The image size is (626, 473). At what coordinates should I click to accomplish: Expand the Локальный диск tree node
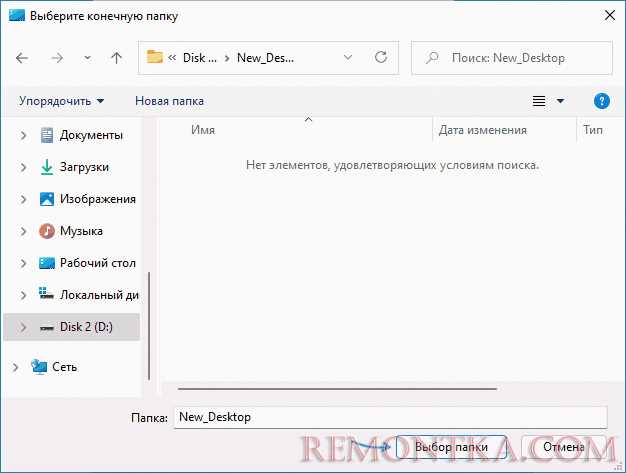[x=23, y=295]
